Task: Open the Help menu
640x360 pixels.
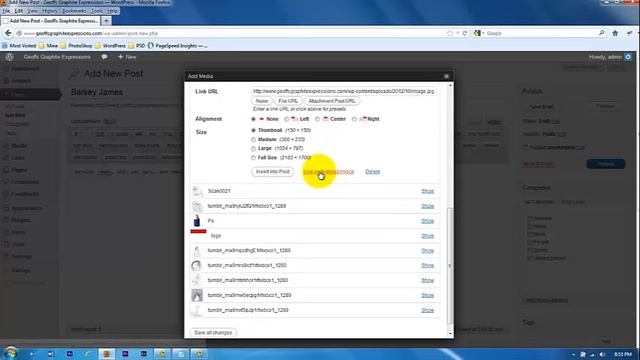Action: (x=112, y=11)
